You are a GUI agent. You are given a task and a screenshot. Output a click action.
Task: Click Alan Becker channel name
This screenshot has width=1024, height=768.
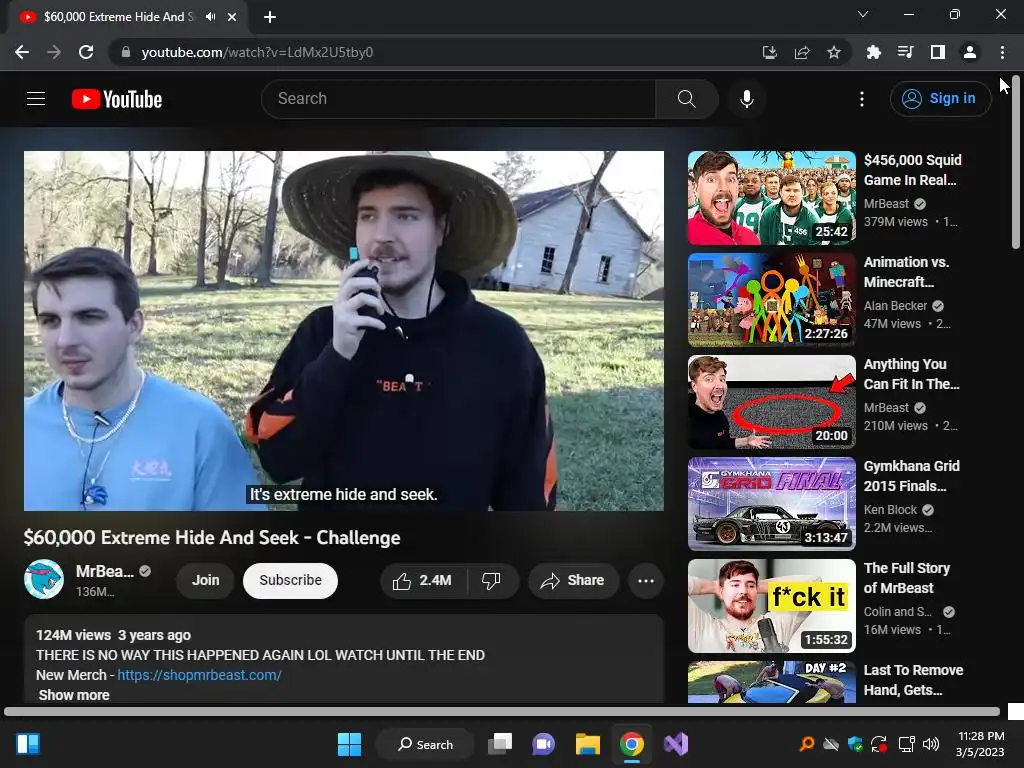pyautogui.click(x=895, y=306)
